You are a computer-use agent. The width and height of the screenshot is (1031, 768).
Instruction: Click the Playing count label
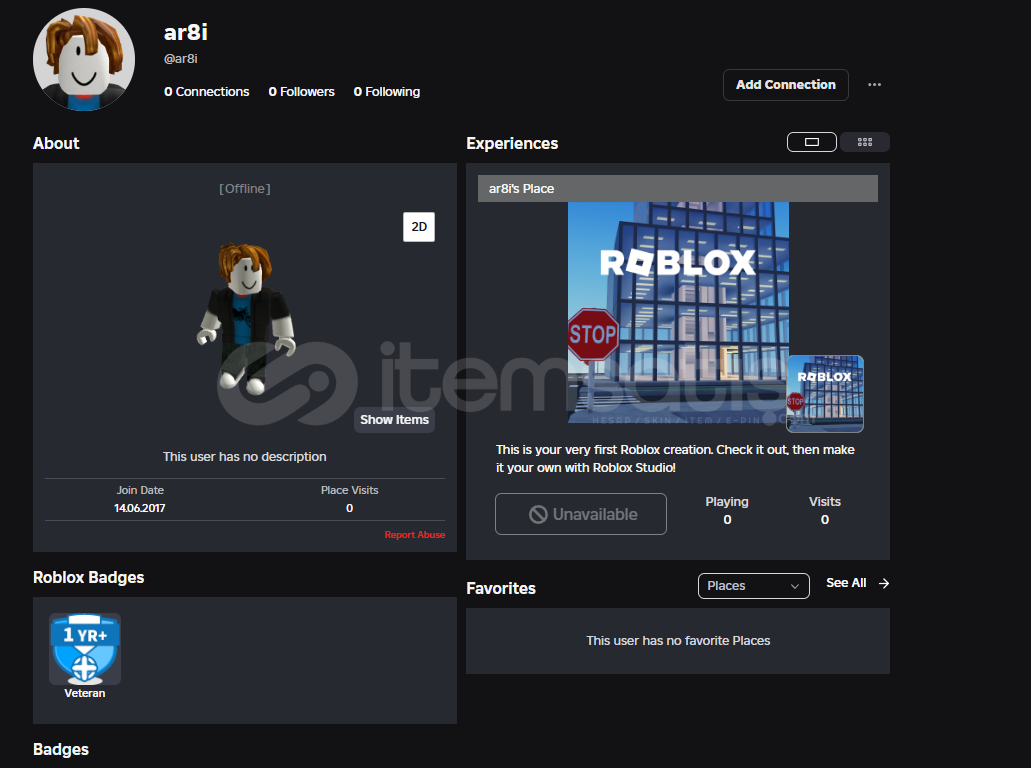click(727, 502)
